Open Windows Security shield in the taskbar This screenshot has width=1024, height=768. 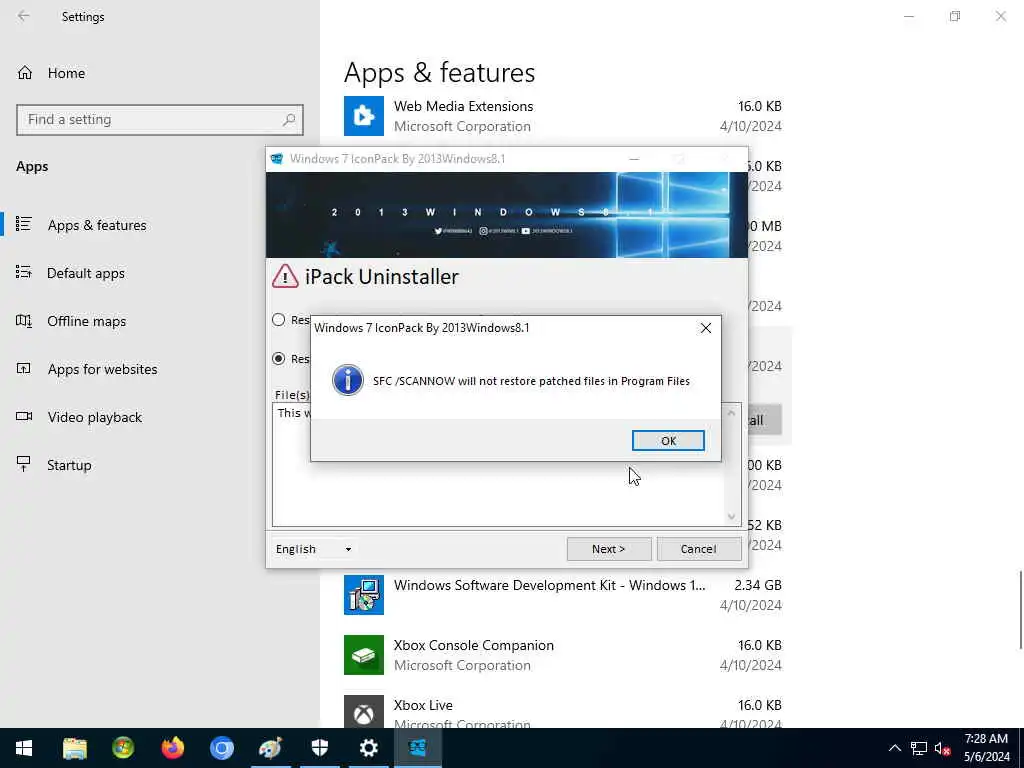point(320,748)
